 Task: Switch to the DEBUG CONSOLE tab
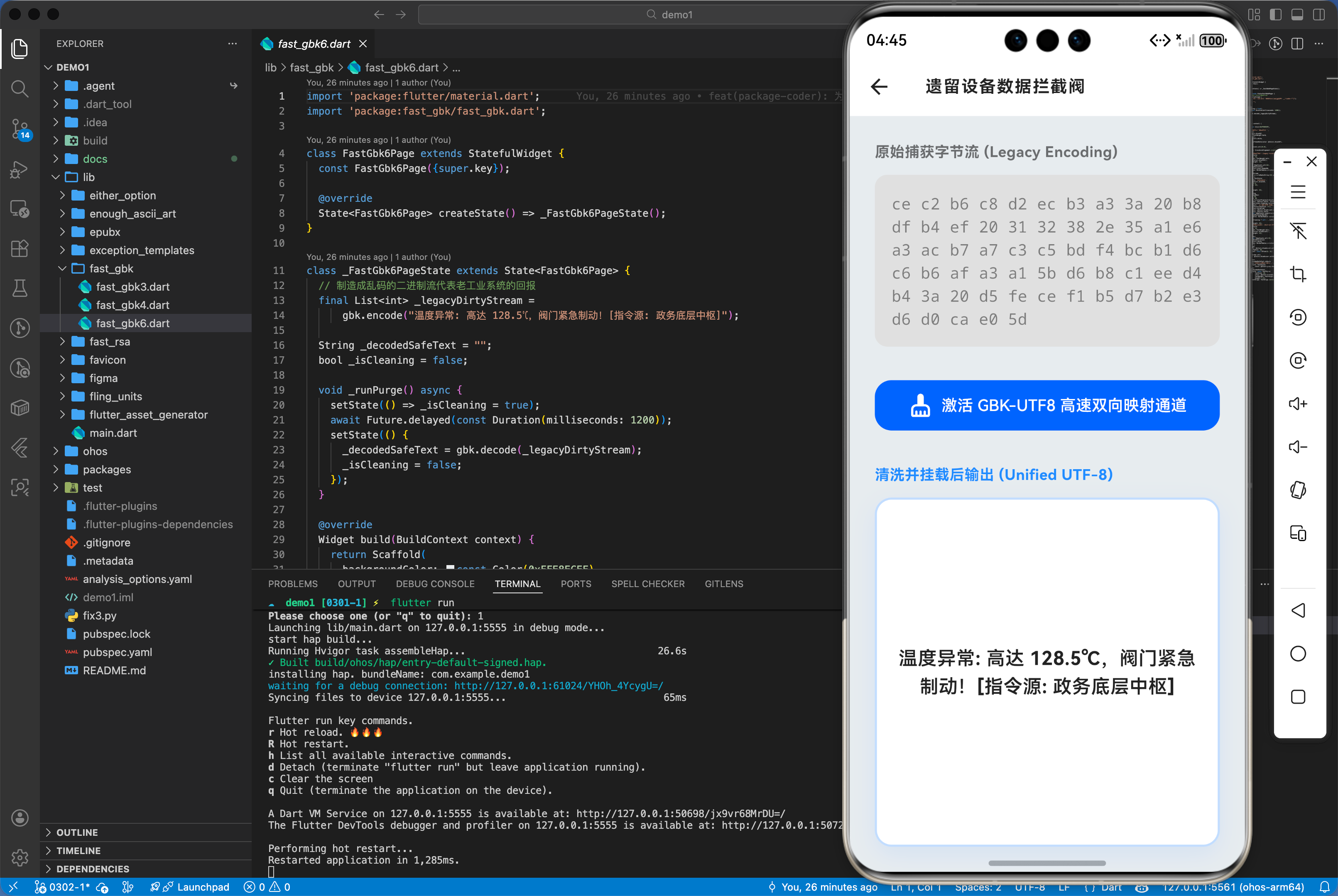pyautogui.click(x=435, y=583)
